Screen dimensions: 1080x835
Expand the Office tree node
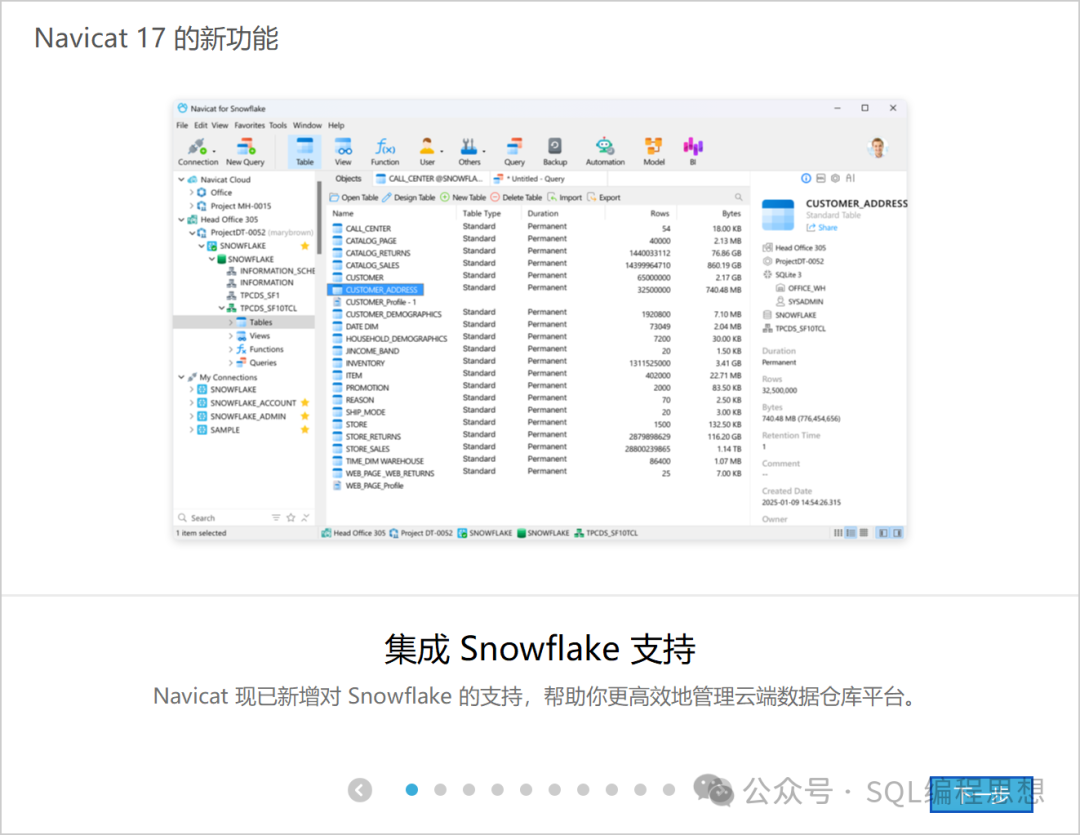(x=191, y=192)
